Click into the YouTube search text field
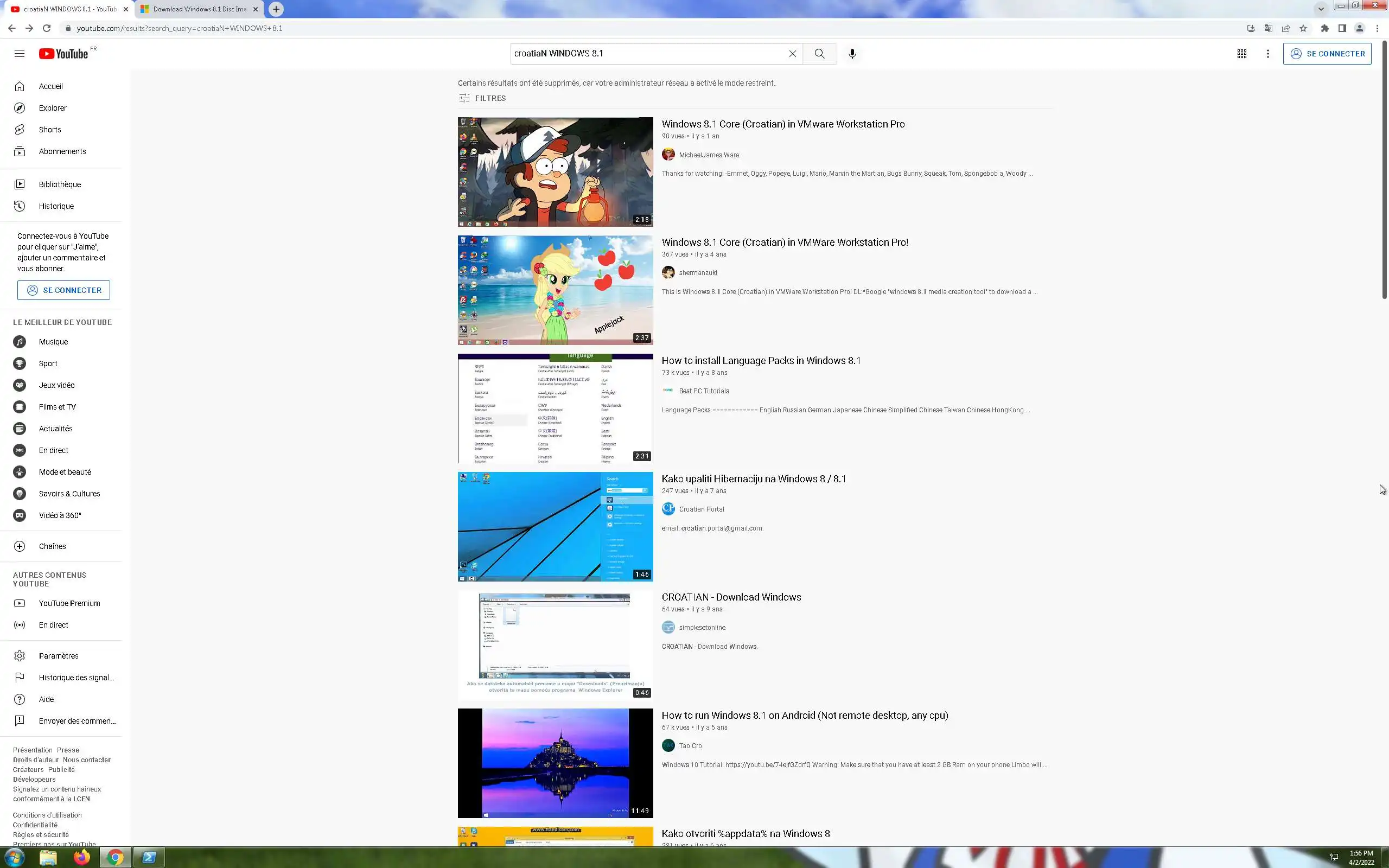 coord(648,53)
